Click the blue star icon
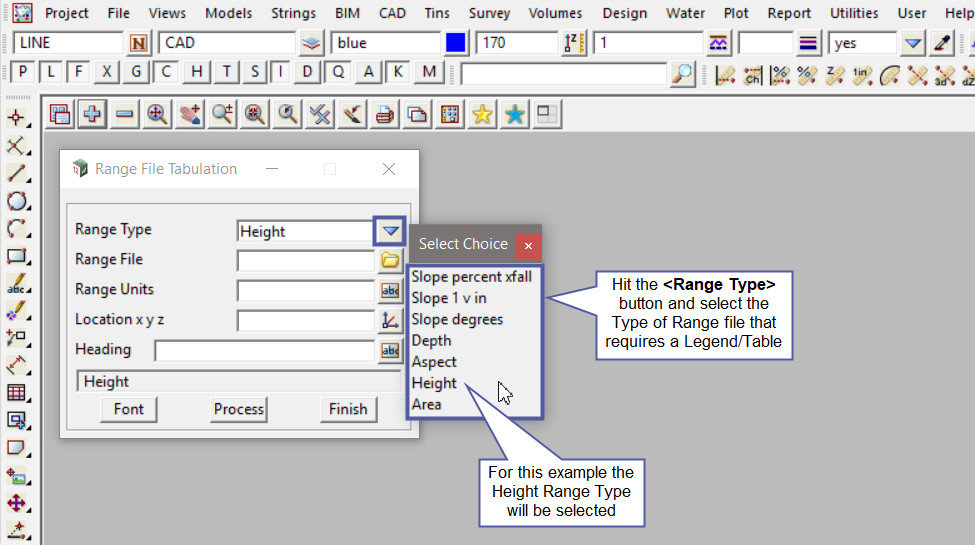Viewport: 975px width, 545px height. pyautogui.click(x=515, y=114)
